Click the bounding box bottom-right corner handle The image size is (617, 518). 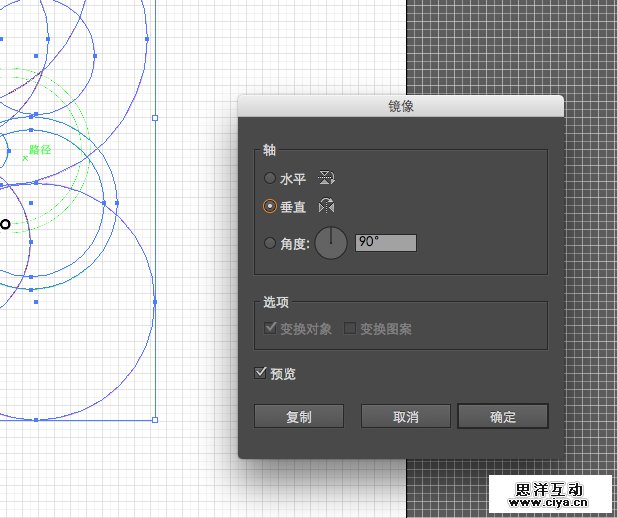point(155,420)
